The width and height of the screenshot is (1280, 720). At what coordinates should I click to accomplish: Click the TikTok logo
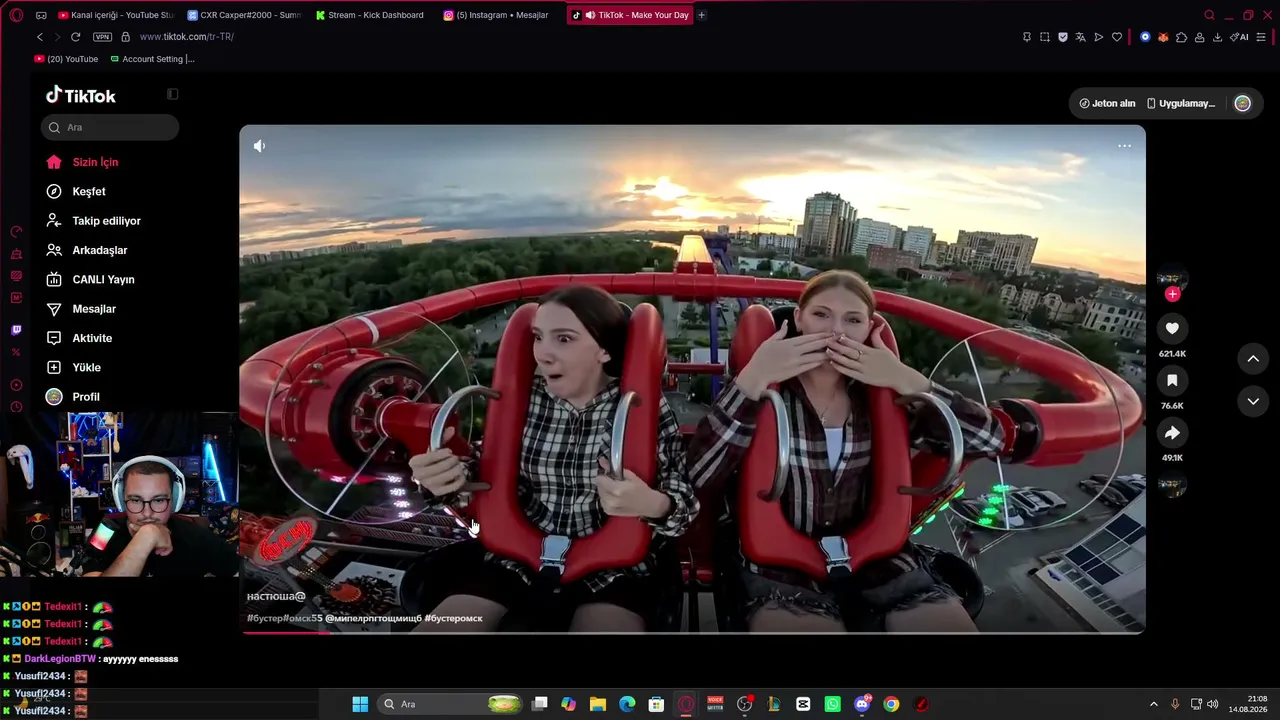pos(81,95)
